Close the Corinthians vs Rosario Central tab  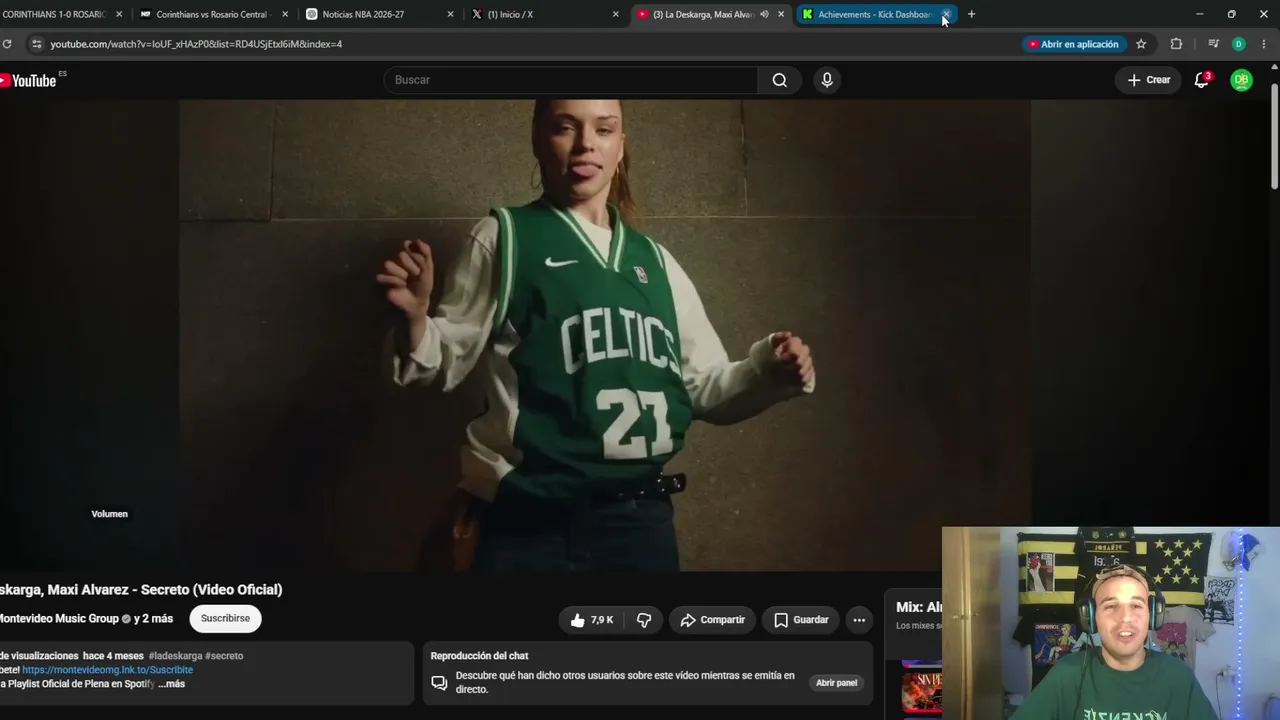click(x=285, y=14)
